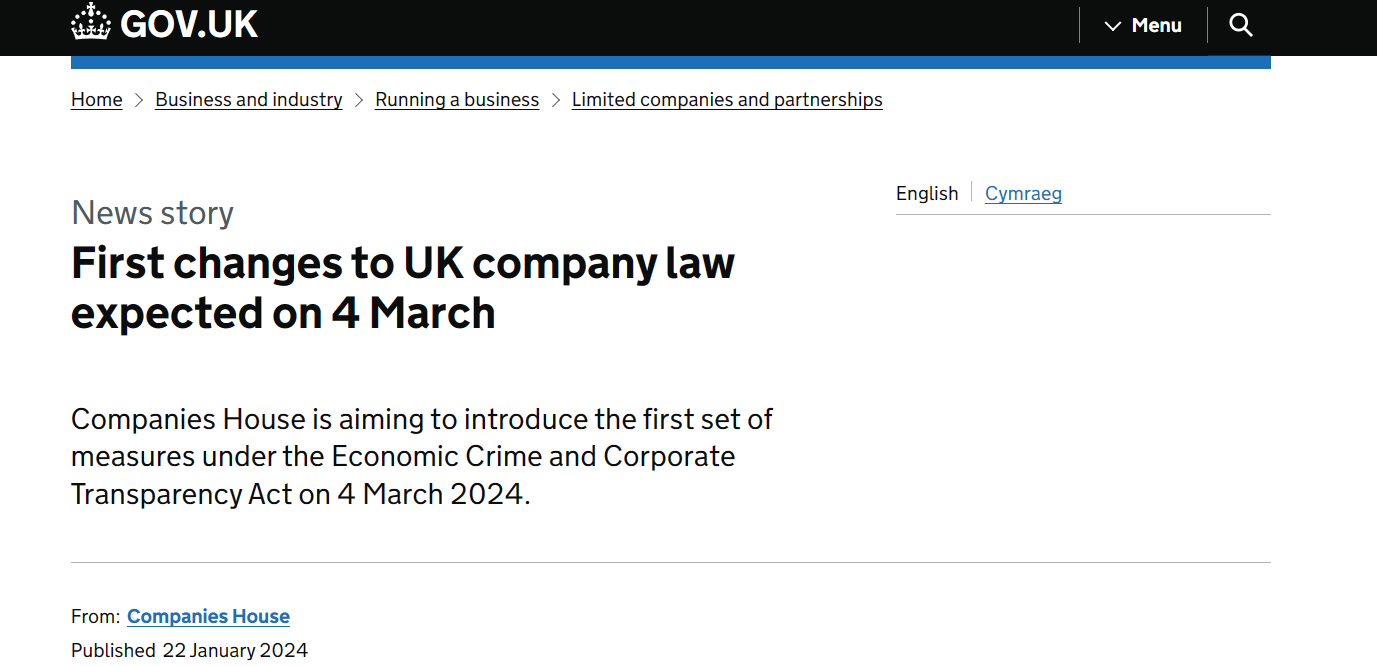Click the summary paragraph about Companies House
The image size is (1377, 666).
pos(421,456)
